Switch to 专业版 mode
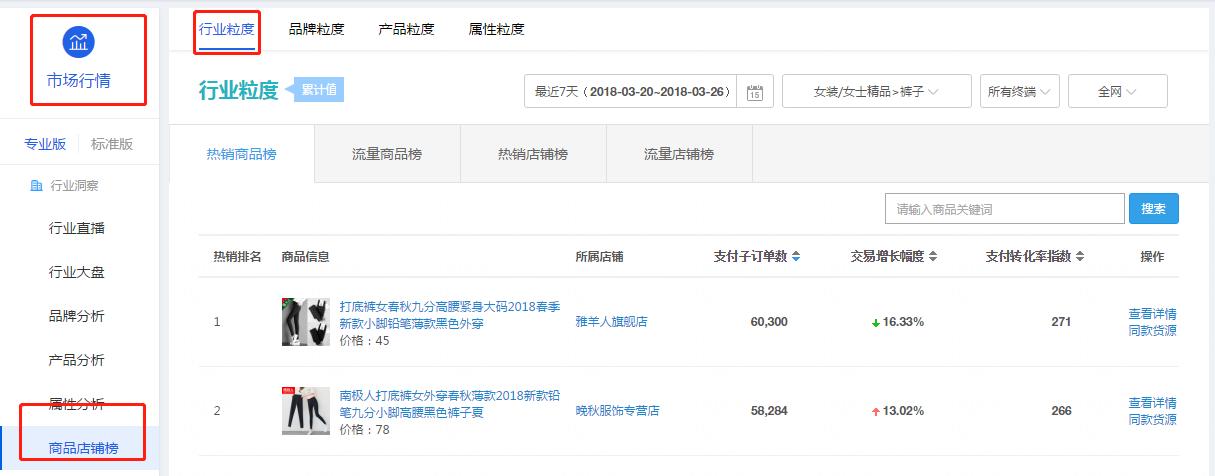 pyautogui.click(x=45, y=144)
